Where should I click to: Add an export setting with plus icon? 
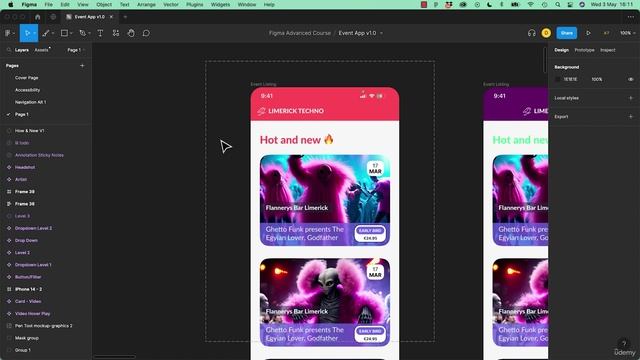[x=631, y=116]
